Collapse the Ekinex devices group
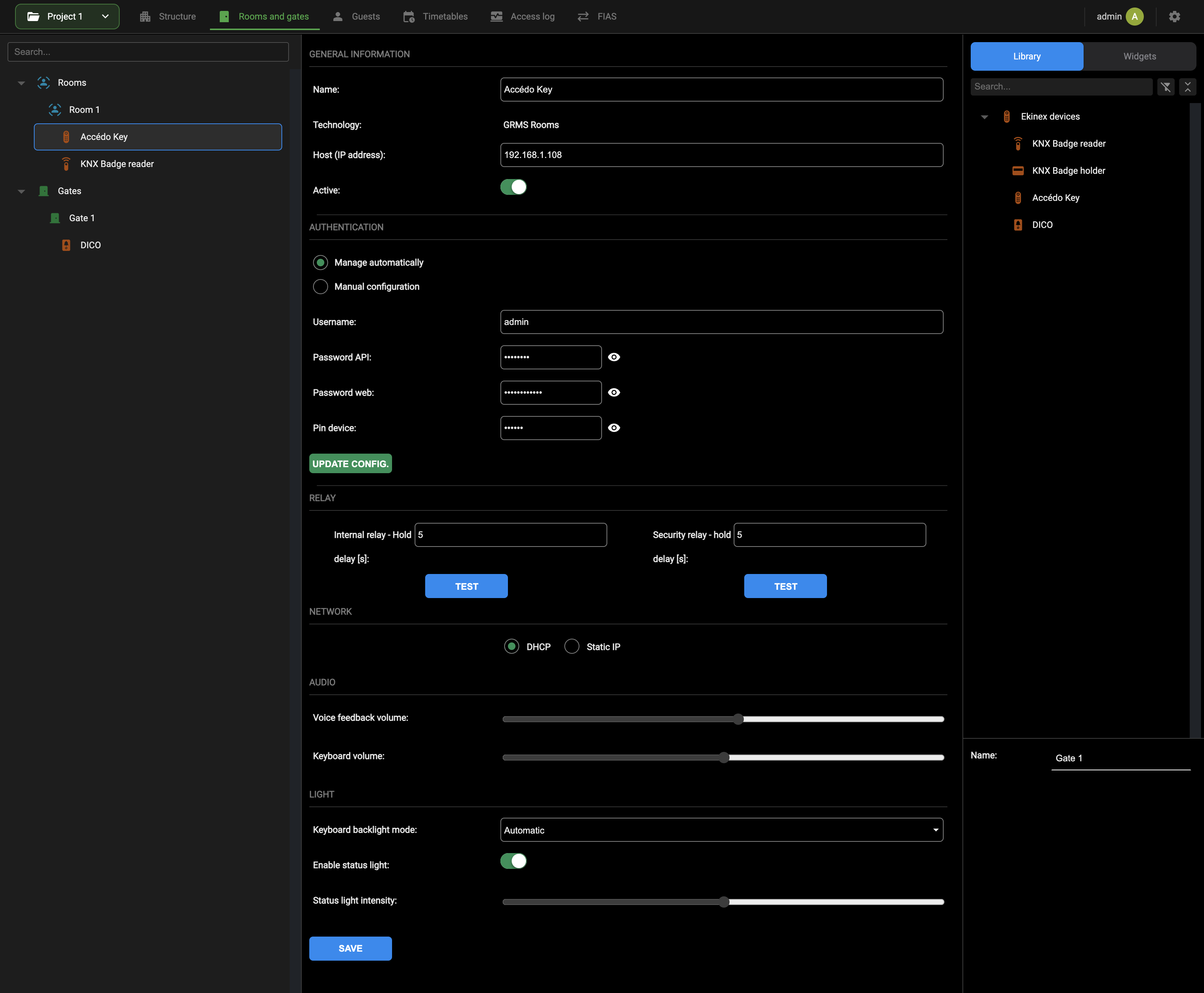1204x993 pixels. point(984,117)
